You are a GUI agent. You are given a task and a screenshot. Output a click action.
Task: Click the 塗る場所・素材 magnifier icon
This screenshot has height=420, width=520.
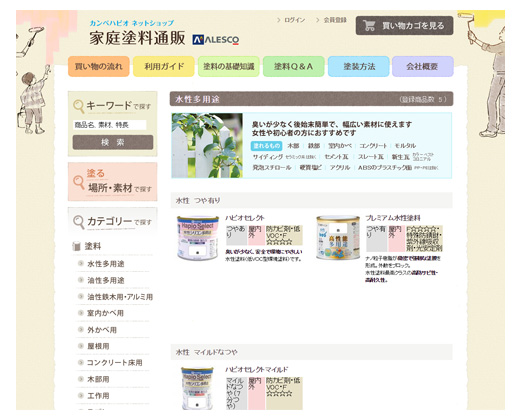pyautogui.click(x=79, y=182)
